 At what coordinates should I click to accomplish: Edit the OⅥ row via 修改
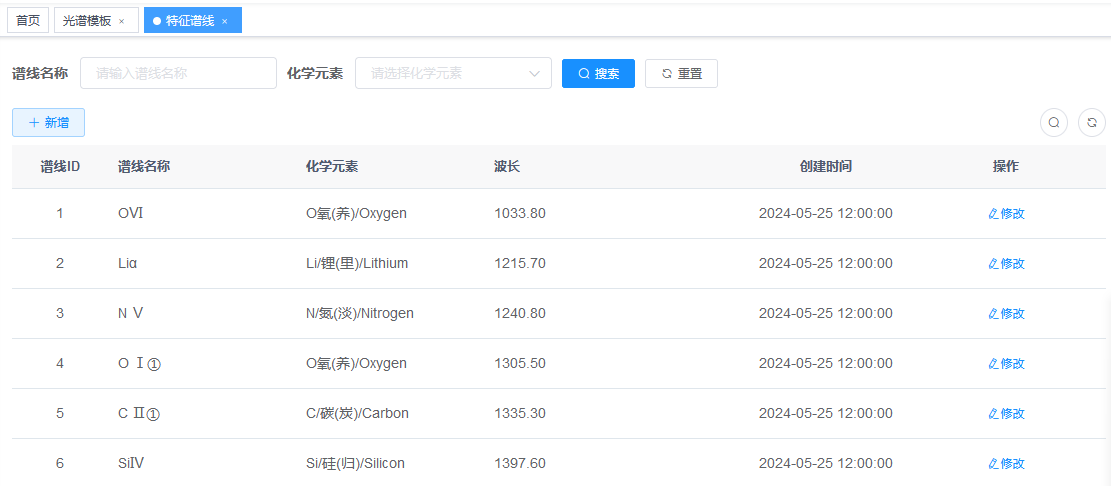1006,213
